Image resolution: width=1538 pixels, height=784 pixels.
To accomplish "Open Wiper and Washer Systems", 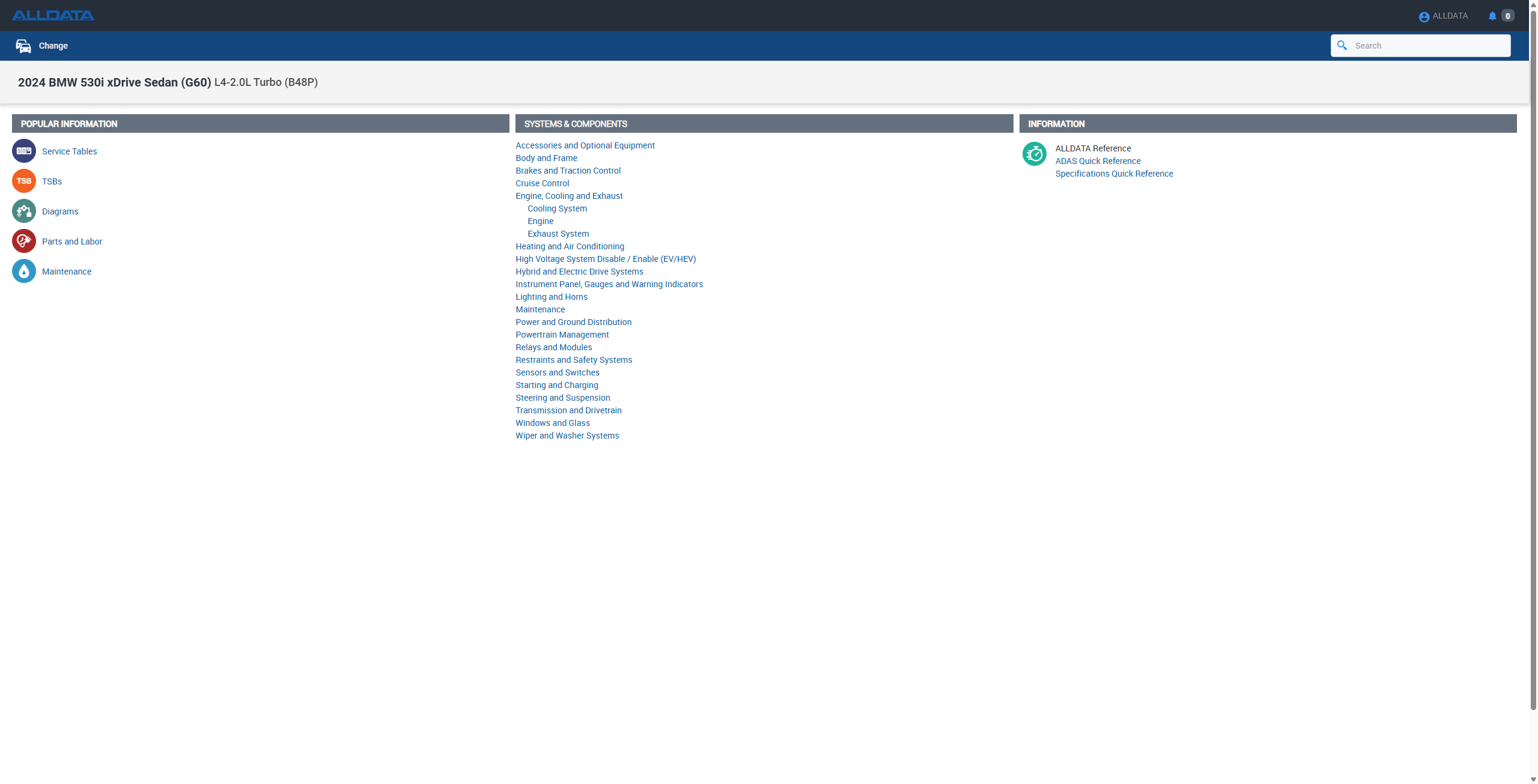I will point(567,436).
